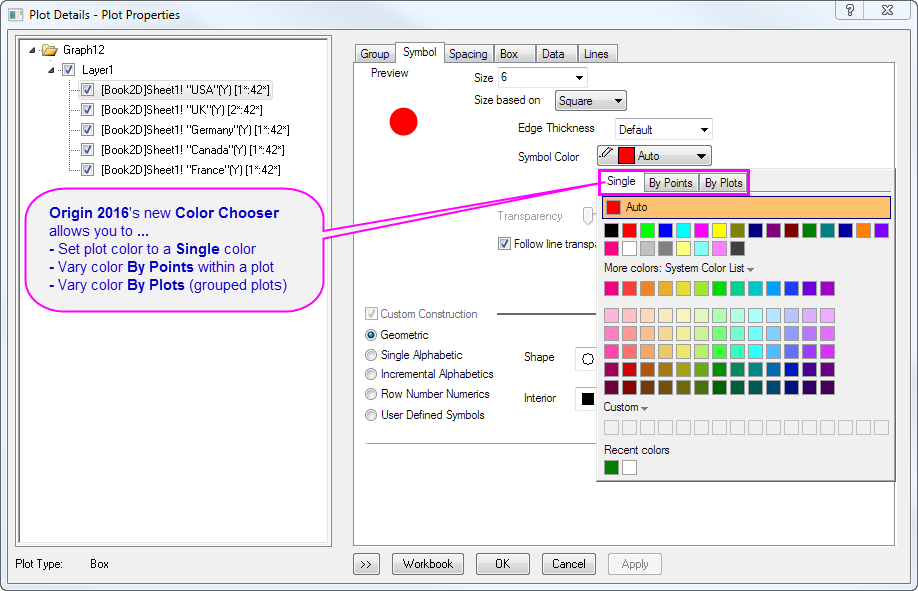Click the Graph12 folder icon

click(x=50, y=49)
